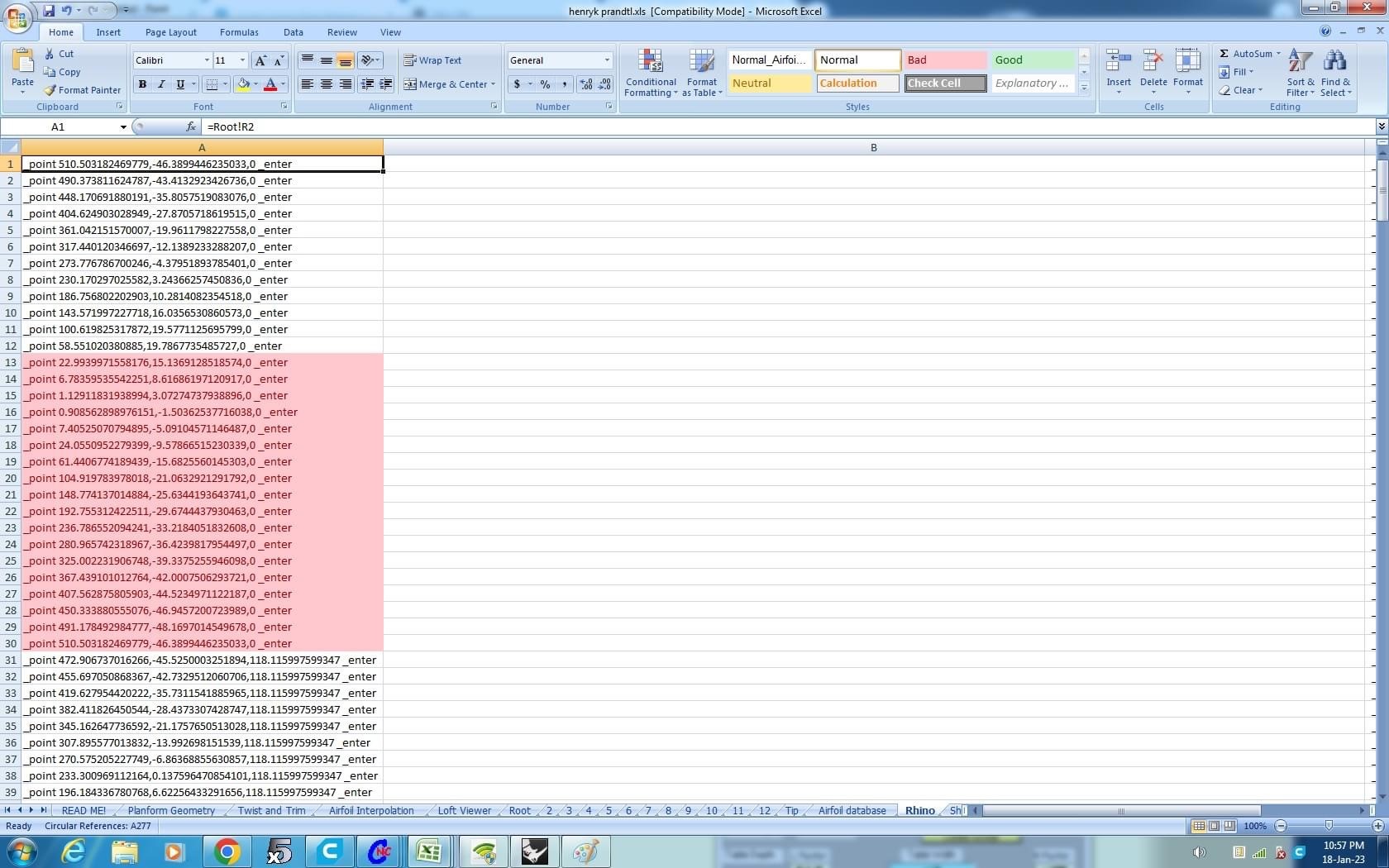
Task: Toggle Wrap Text for the cell
Action: pyautogui.click(x=432, y=60)
